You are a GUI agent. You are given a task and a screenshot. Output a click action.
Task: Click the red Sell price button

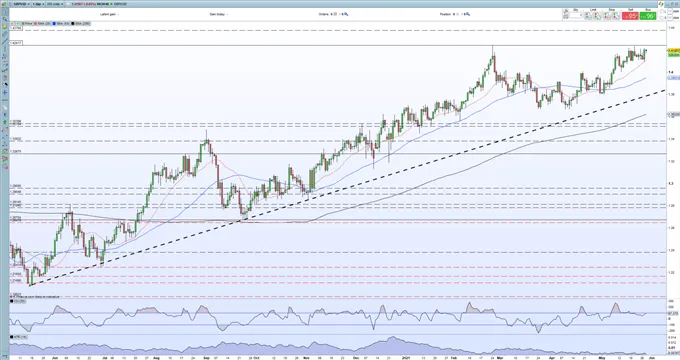630,16
